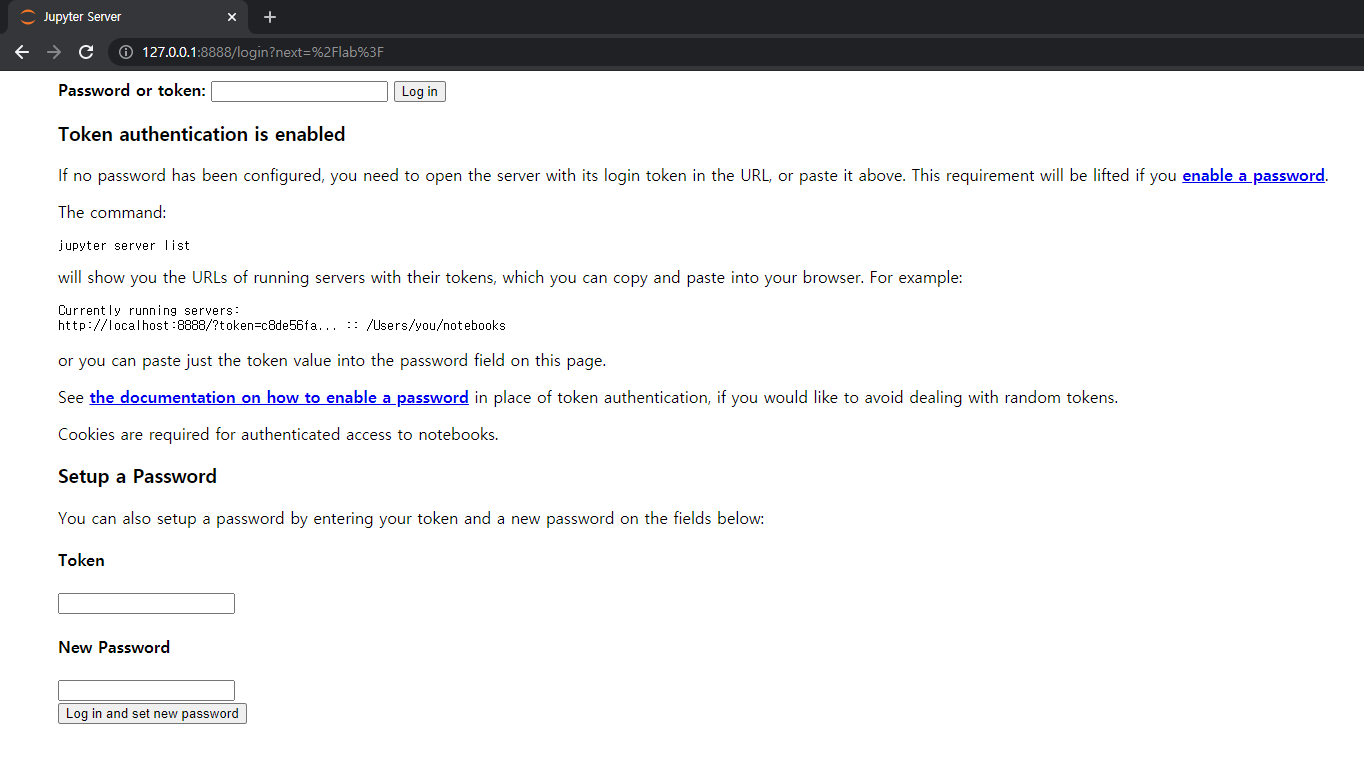Focus the New Password input field
Image resolution: width=1364 pixels, height=763 pixels.
coord(146,690)
